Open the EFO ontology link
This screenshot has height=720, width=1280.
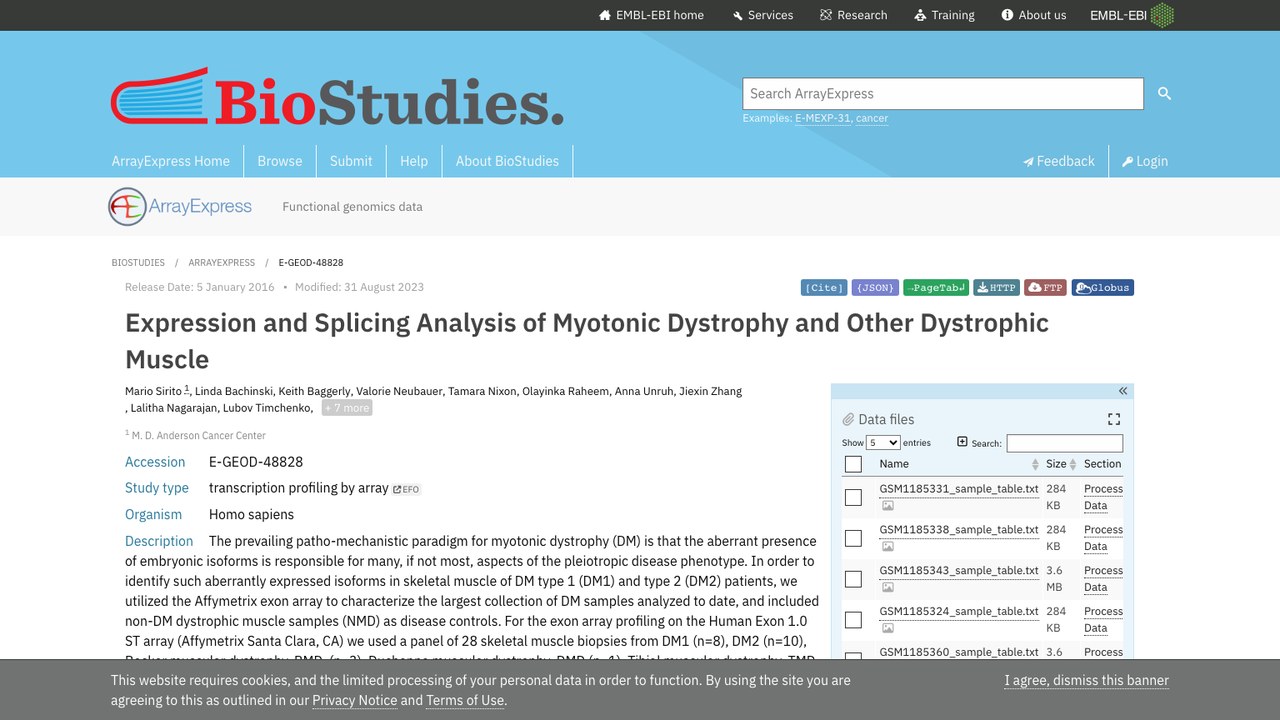click(x=406, y=489)
